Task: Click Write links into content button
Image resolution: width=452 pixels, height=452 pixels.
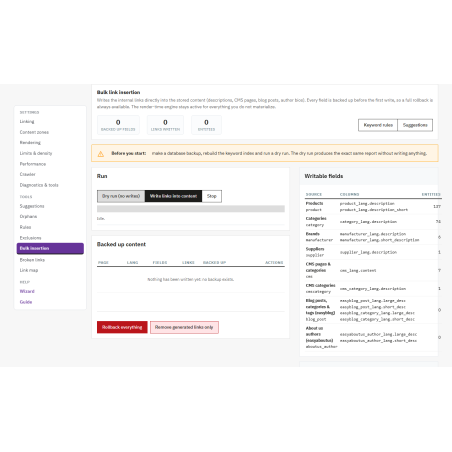Action: [x=173, y=196]
